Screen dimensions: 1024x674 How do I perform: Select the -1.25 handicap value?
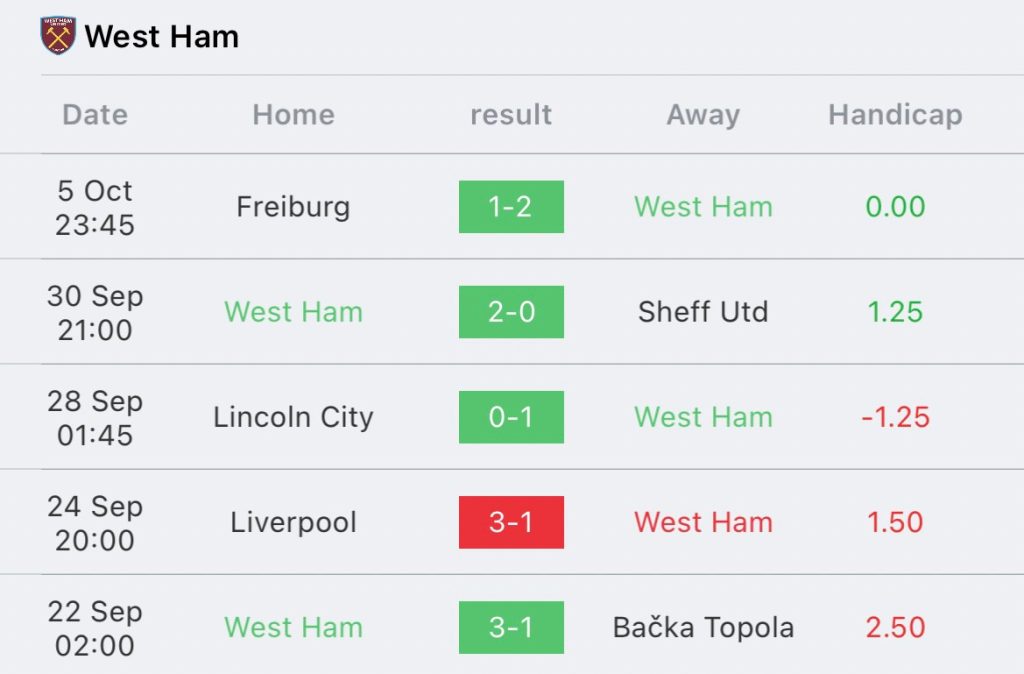[x=895, y=417]
